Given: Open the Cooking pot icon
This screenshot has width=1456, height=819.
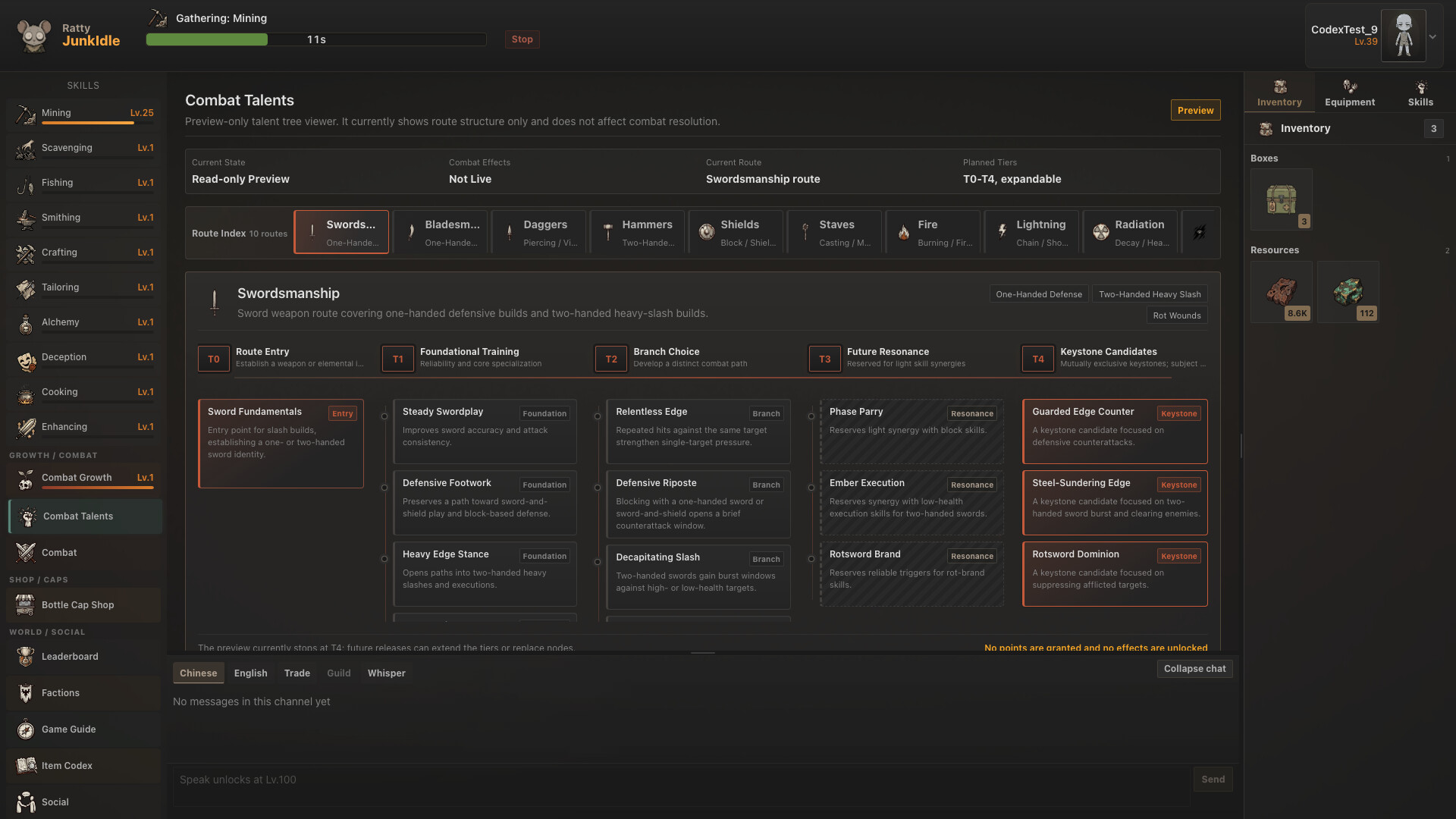Looking at the screenshot, I should [25, 393].
